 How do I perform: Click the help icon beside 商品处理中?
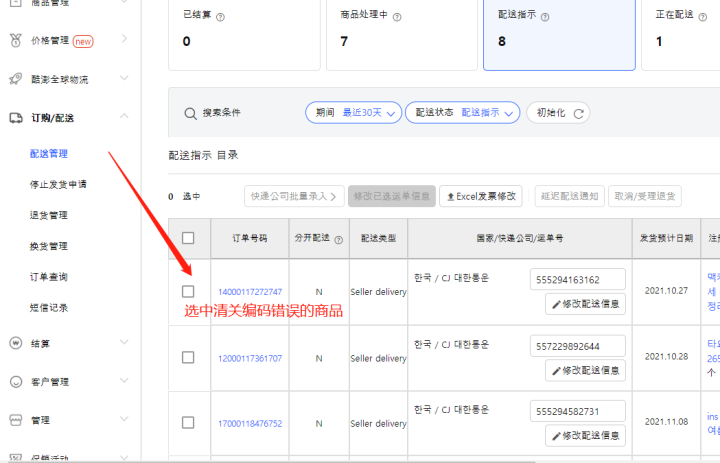tap(397, 17)
